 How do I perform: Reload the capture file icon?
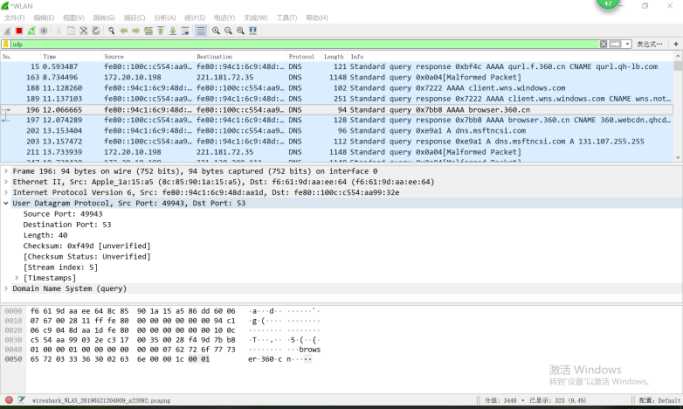tap(95, 30)
